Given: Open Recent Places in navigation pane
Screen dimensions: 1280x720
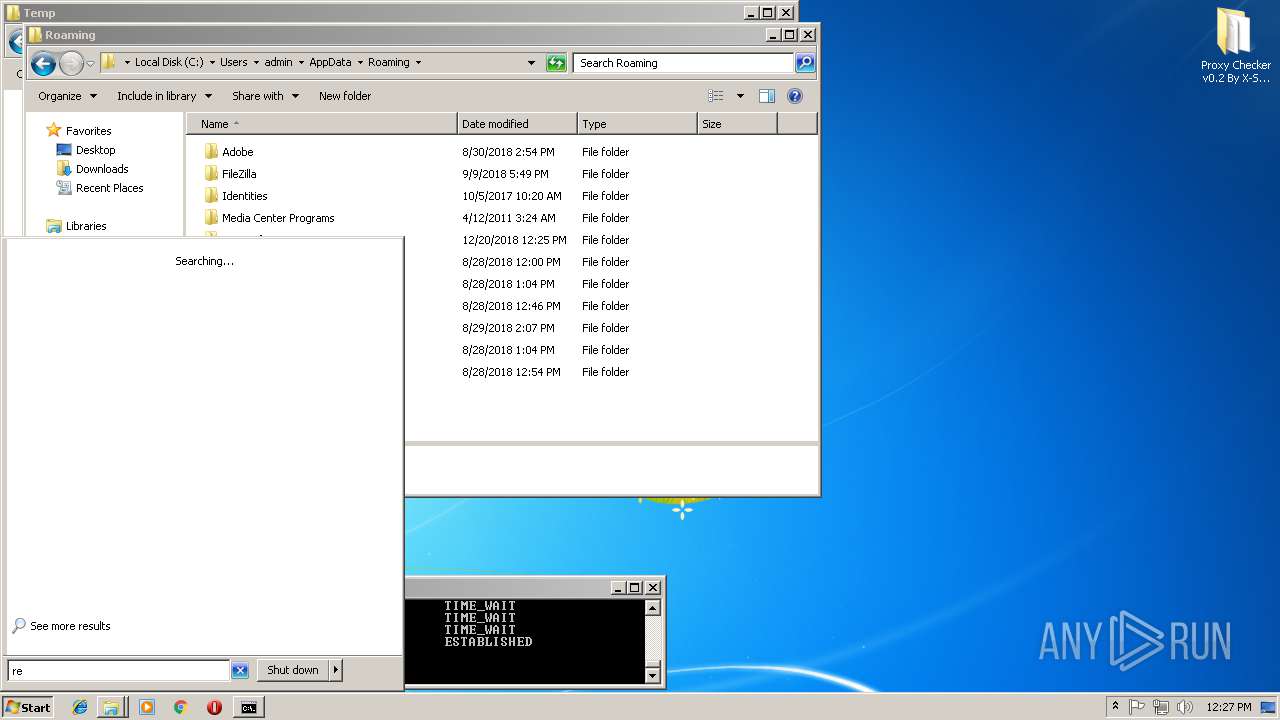Looking at the screenshot, I should [109, 188].
